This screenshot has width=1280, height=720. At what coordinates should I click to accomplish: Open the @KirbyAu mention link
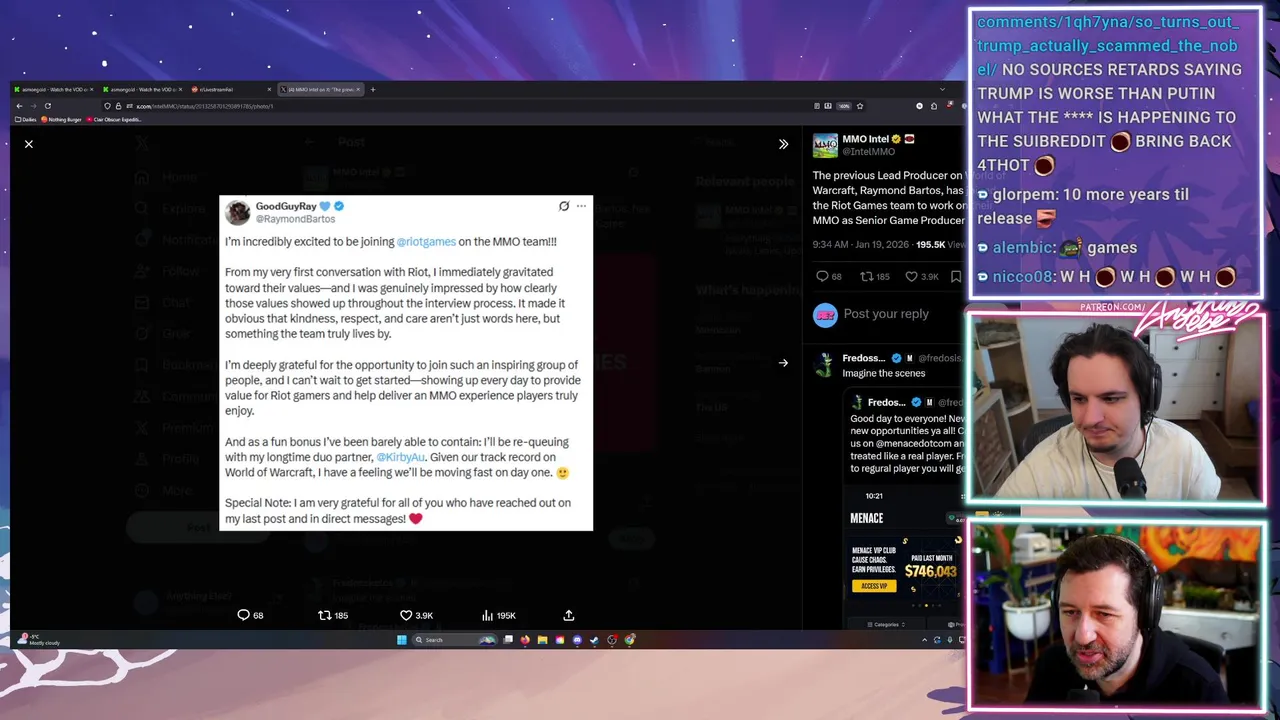coord(400,457)
